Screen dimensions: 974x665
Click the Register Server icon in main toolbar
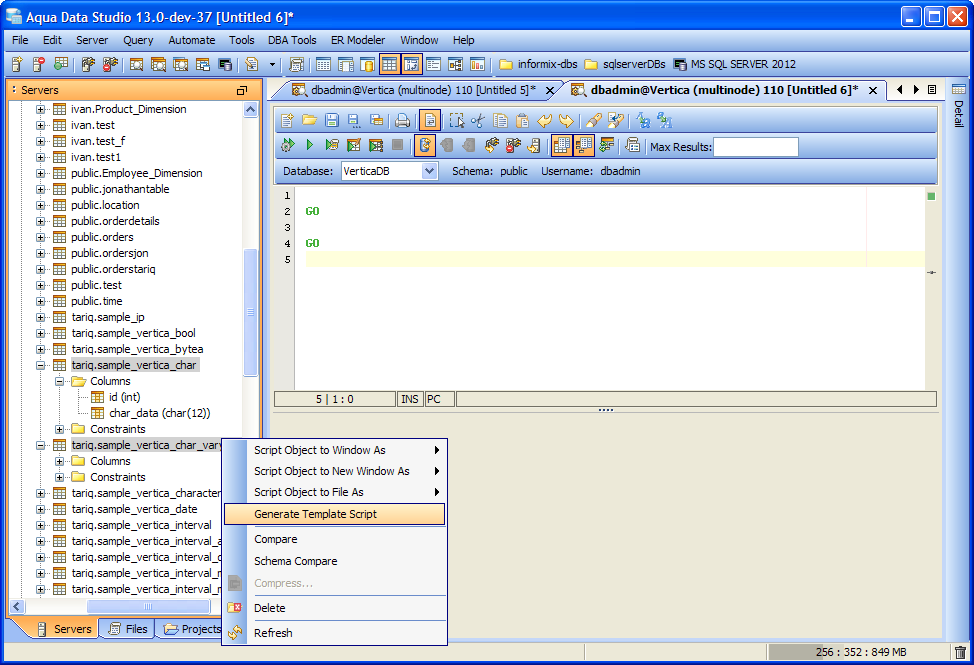coord(17,64)
